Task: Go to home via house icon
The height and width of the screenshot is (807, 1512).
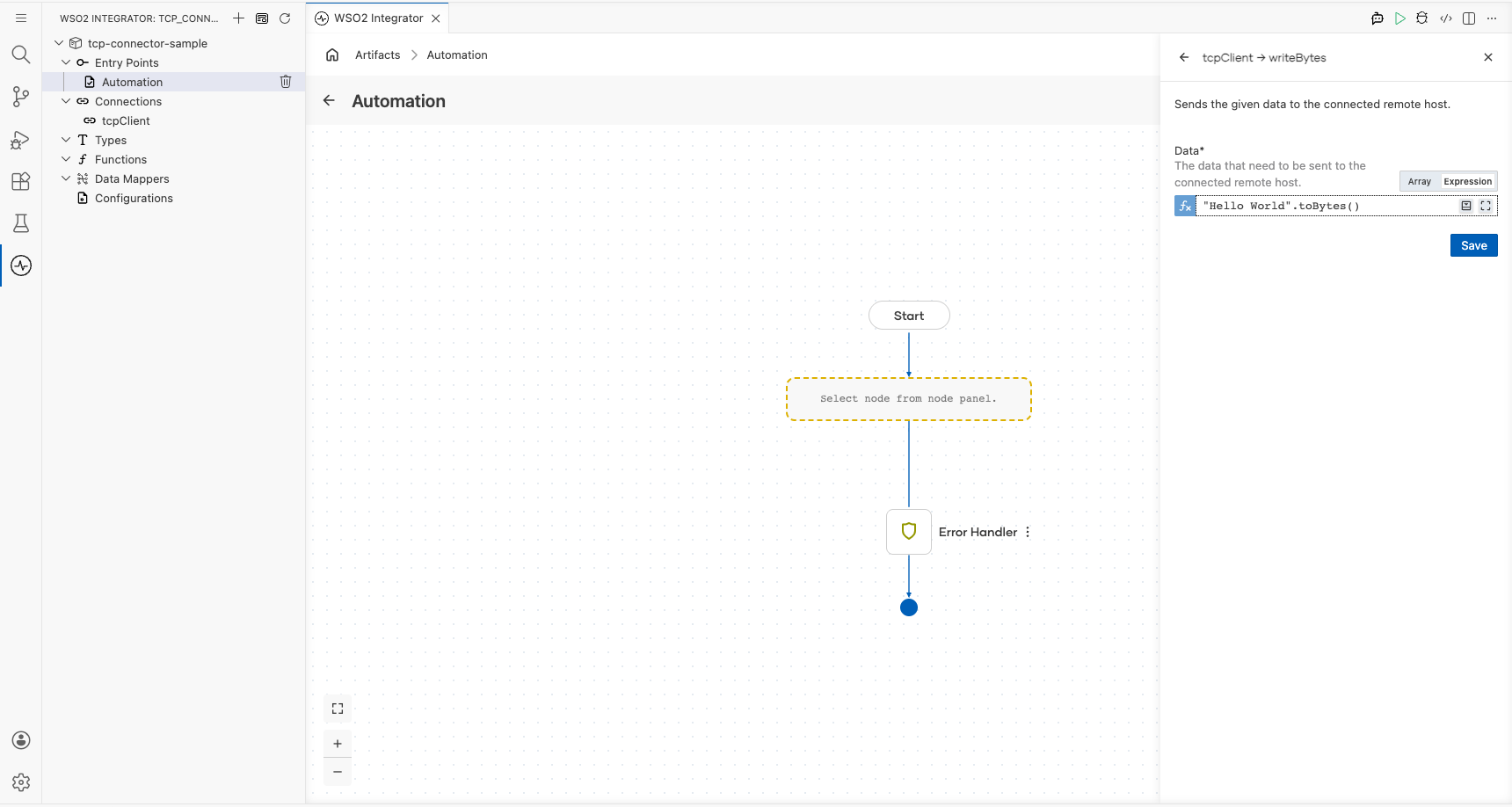Action: coord(332,55)
